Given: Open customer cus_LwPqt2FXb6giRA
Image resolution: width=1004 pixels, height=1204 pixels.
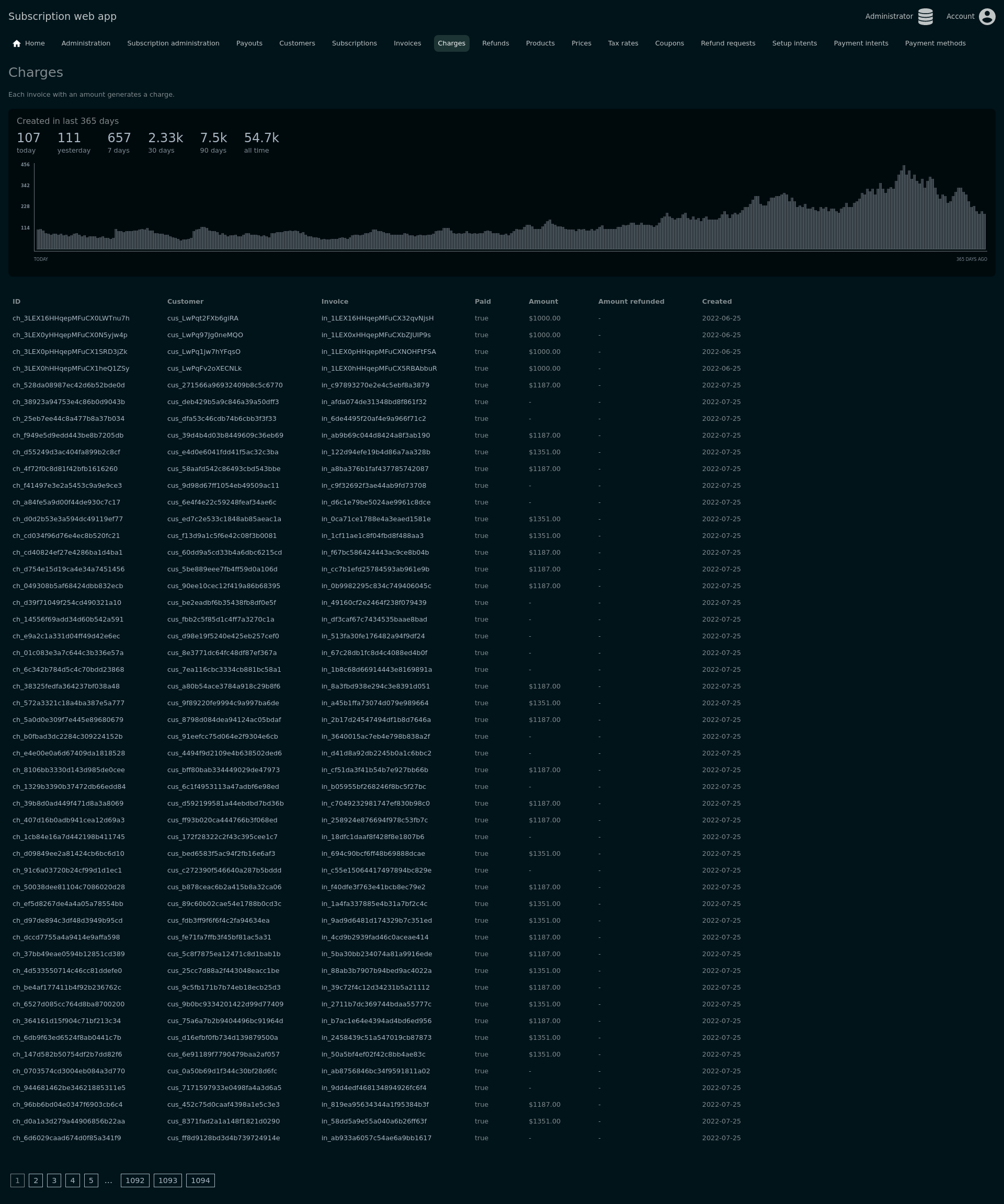Looking at the screenshot, I should 202,318.
